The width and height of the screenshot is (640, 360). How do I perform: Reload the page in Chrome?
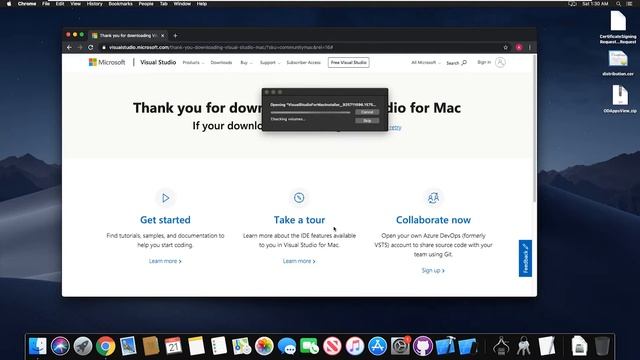[x=91, y=47]
